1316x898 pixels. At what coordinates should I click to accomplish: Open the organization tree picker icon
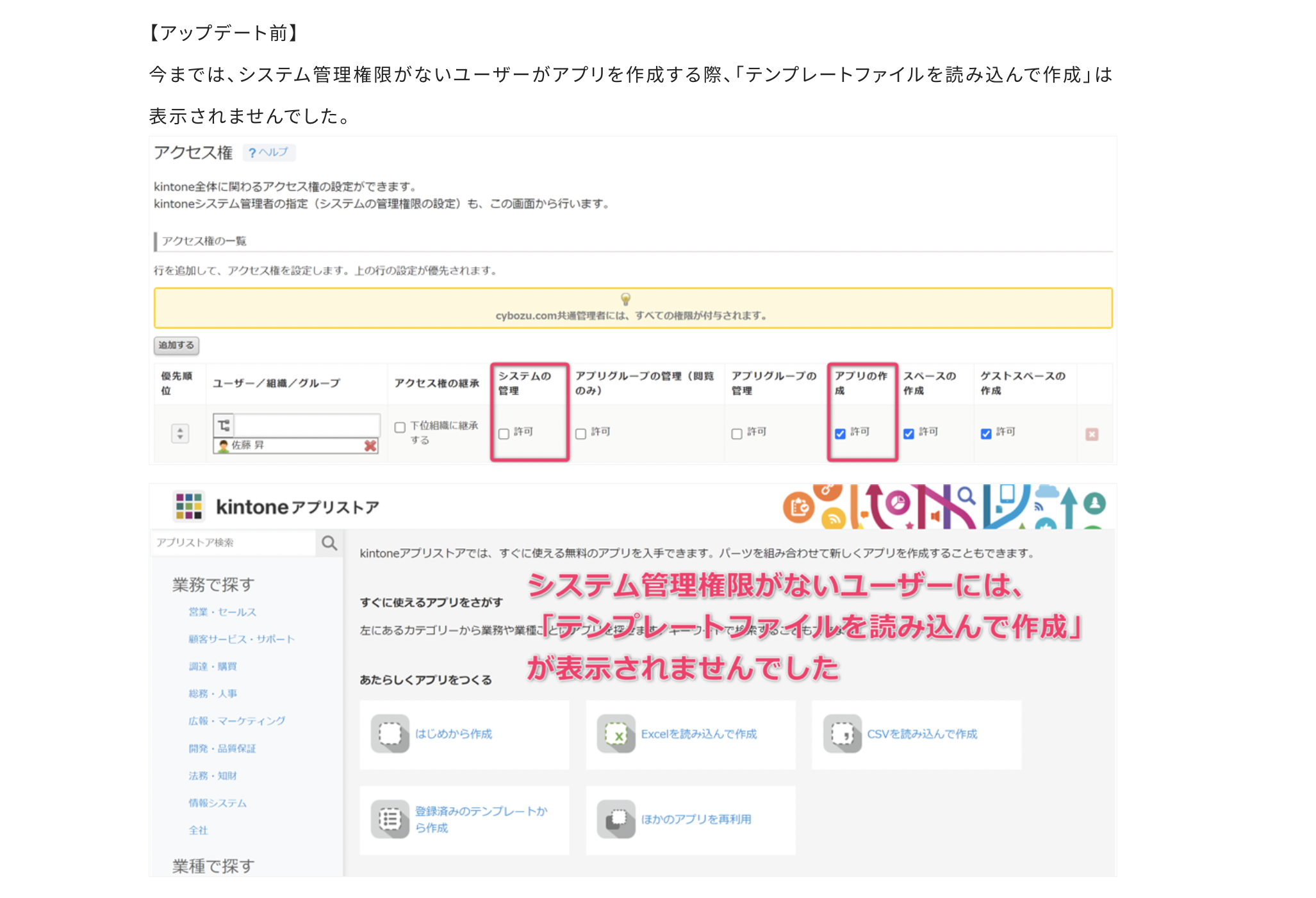coord(224,425)
